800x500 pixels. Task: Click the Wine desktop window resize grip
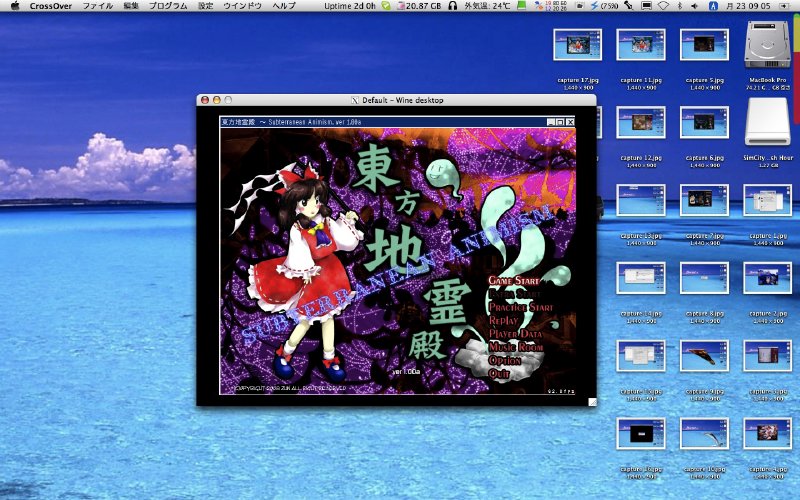592,402
